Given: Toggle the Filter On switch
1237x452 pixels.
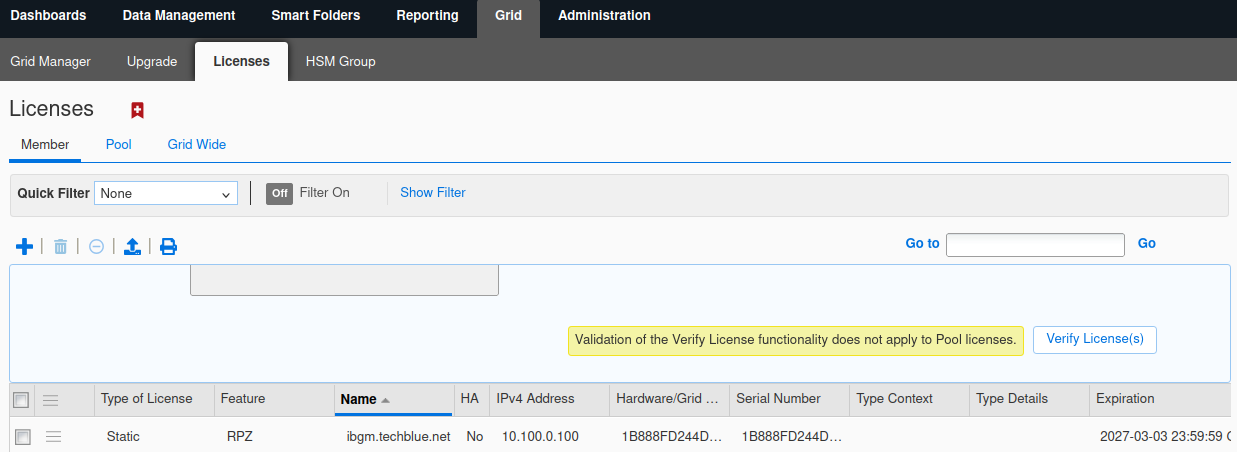Looking at the screenshot, I should click(279, 193).
